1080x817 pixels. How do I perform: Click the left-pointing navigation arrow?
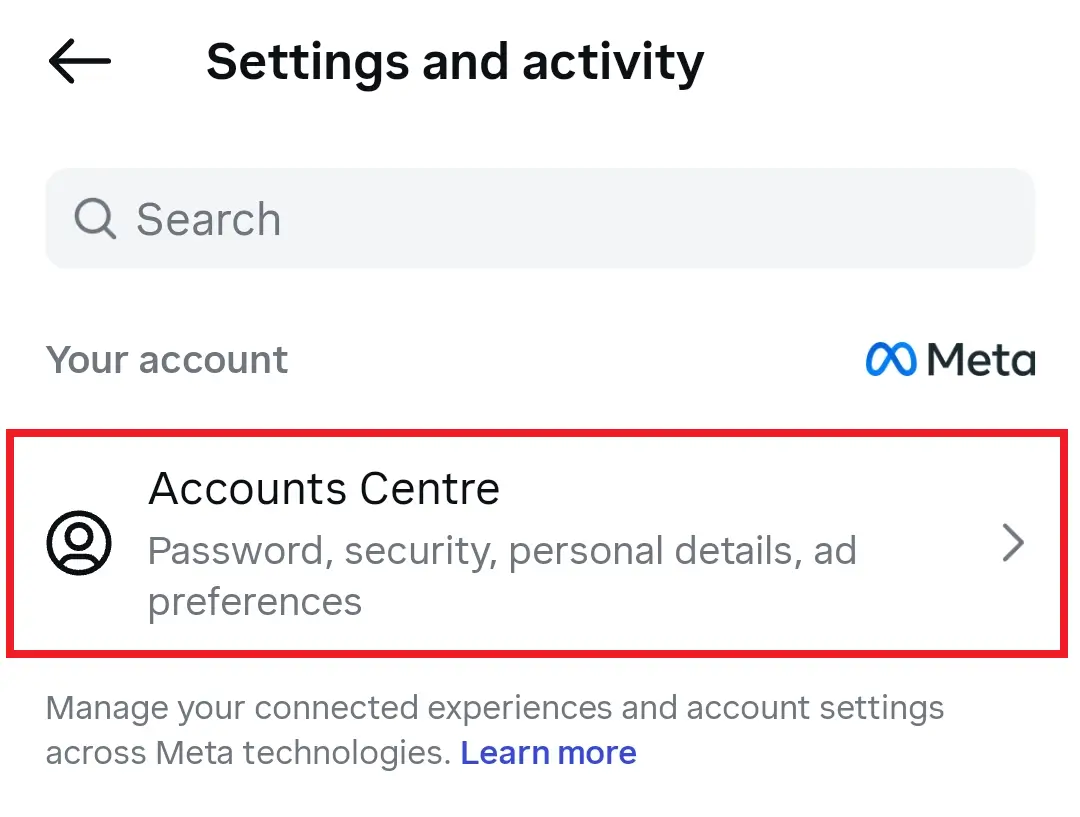pos(78,62)
